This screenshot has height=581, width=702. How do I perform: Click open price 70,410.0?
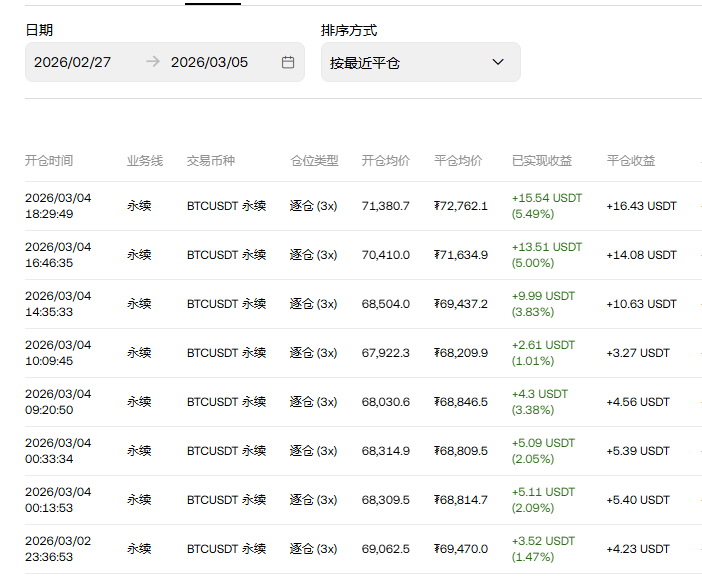385,255
